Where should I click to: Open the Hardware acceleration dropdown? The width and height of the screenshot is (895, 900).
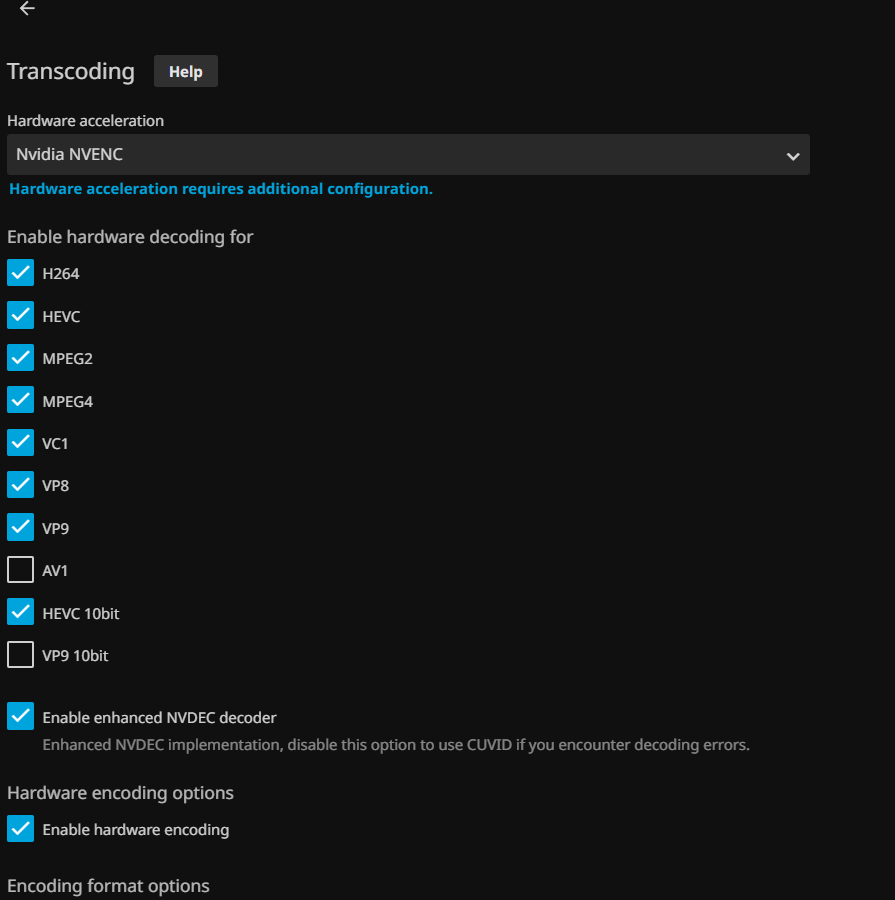tap(400, 155)
